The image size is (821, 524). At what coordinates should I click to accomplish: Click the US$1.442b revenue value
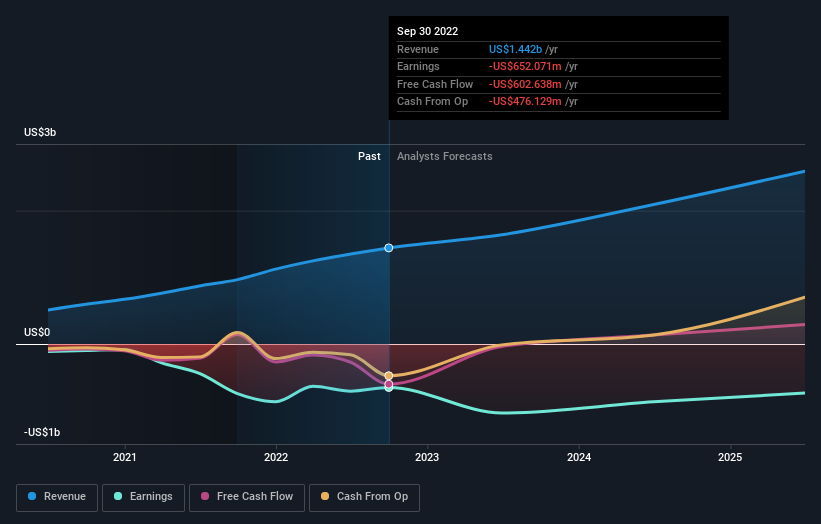pyautogui.click(x=515, y=49)
